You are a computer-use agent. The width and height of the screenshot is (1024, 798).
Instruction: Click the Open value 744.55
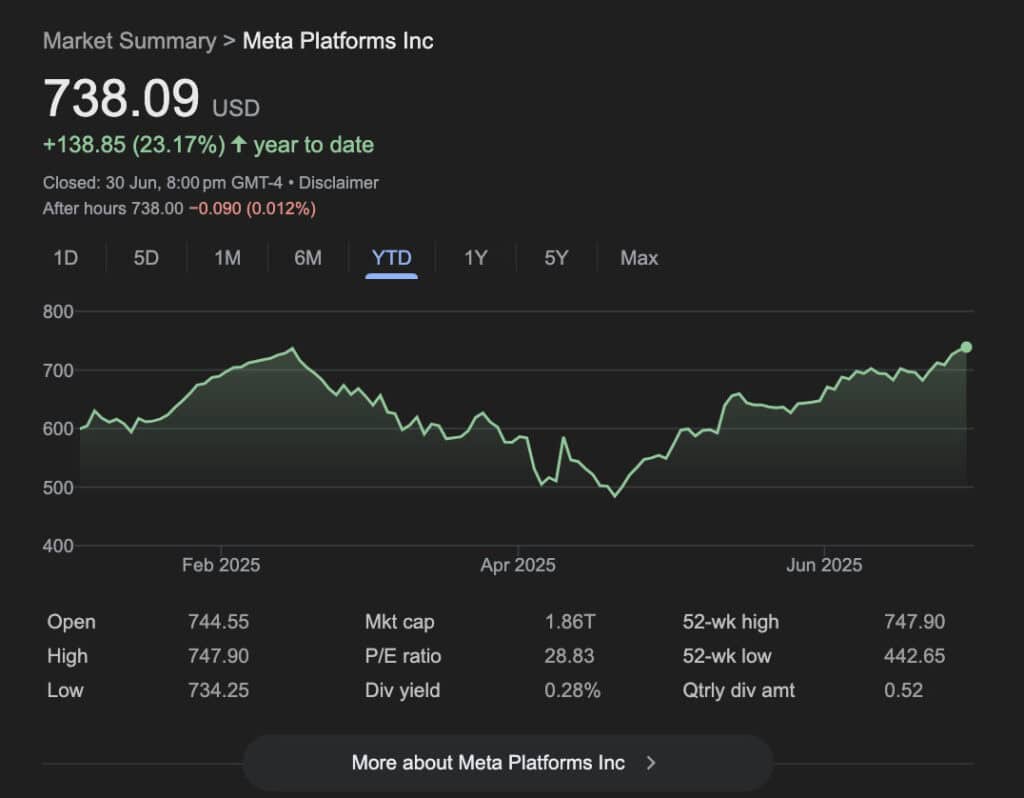click(x=218, y=622)
